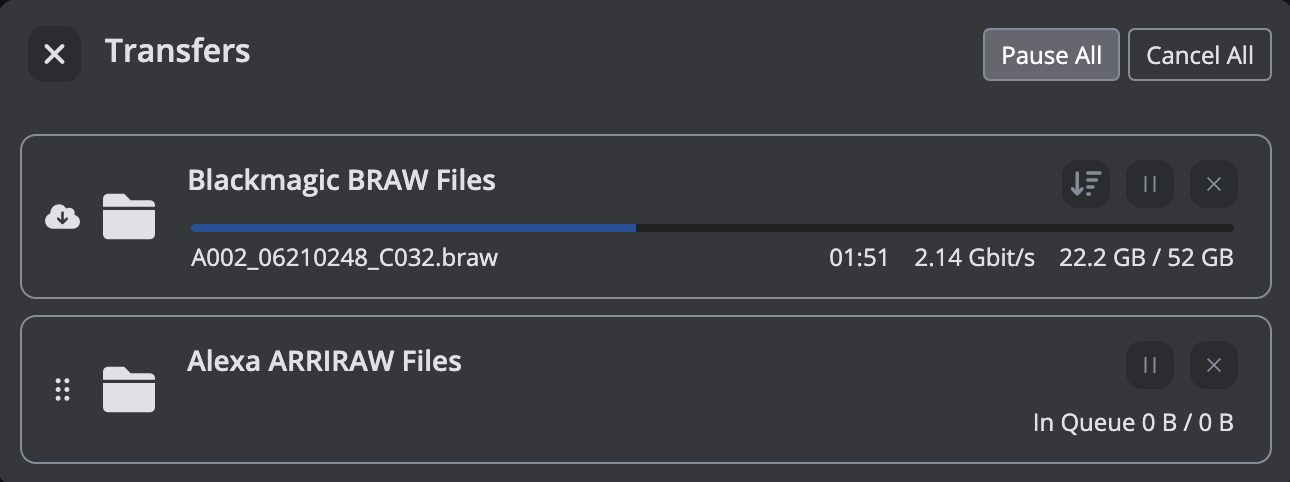Image resolution: width=1290 pixels, height=482 pixels.
Task: Click the filename A002_06210248_C032.braw
Action: pyautogui.click(x=344, y=258)
